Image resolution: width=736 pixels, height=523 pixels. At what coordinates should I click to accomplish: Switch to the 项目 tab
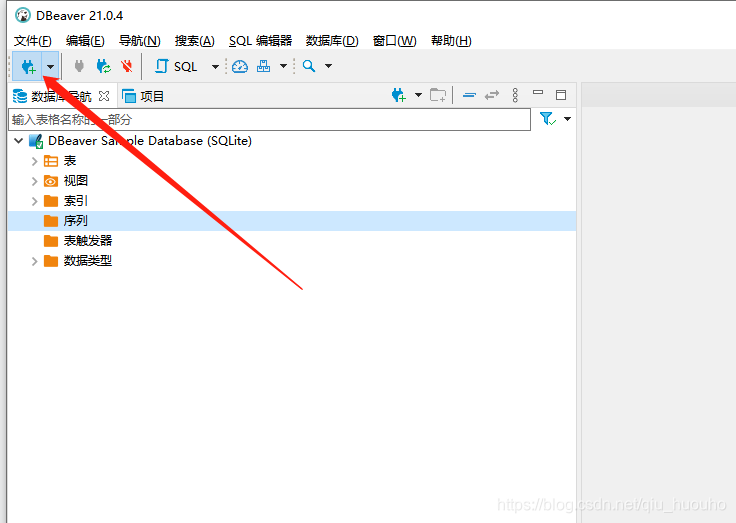(143, 96)
